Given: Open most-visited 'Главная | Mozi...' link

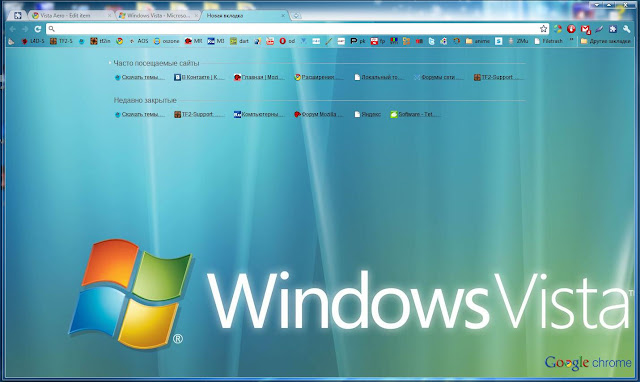Looking at the screenshot, I should click(x=259, y=77).
